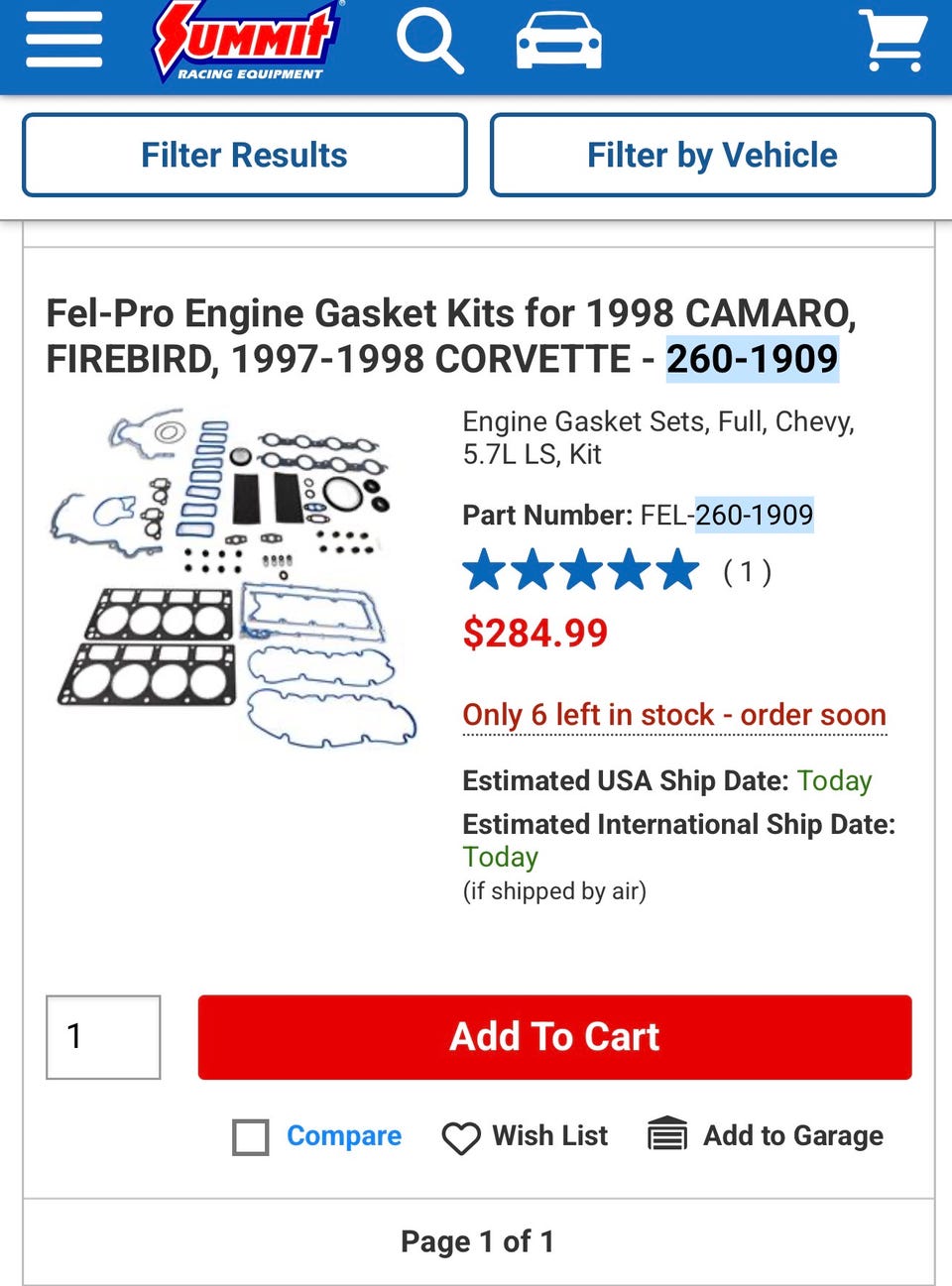This screenshot has height=1286, width=952.
Task: Tap the vehicle car icon
Action: [559, 42]
